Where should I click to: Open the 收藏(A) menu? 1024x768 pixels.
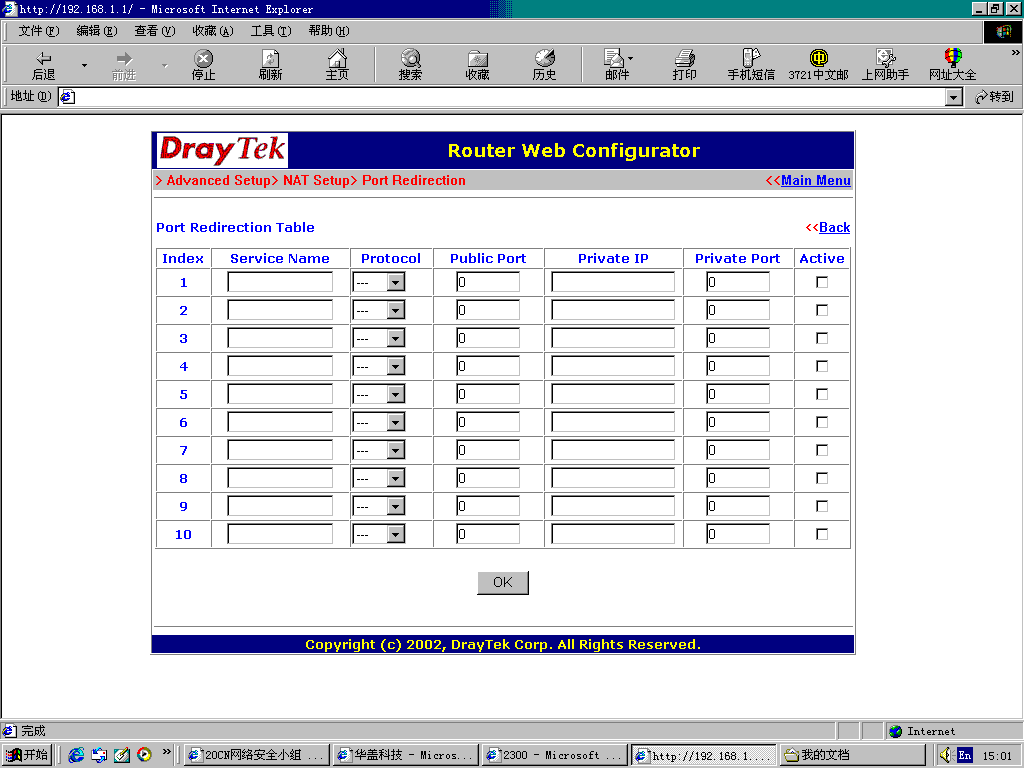[213, 31]
